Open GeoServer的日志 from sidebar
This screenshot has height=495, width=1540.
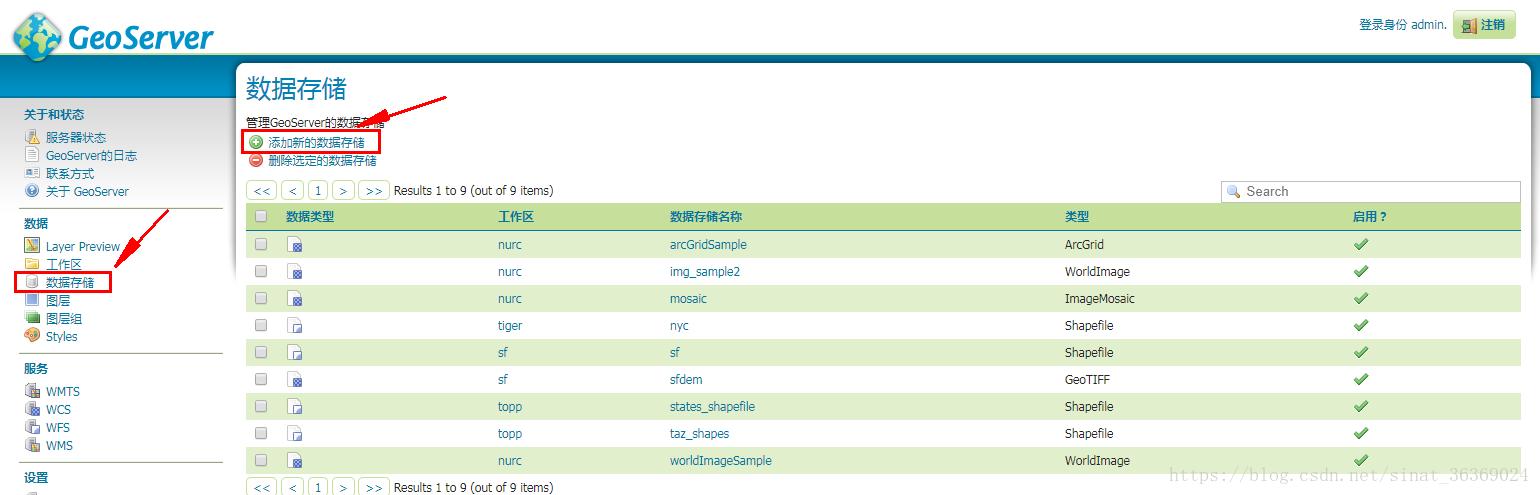(x=91, y=155)
